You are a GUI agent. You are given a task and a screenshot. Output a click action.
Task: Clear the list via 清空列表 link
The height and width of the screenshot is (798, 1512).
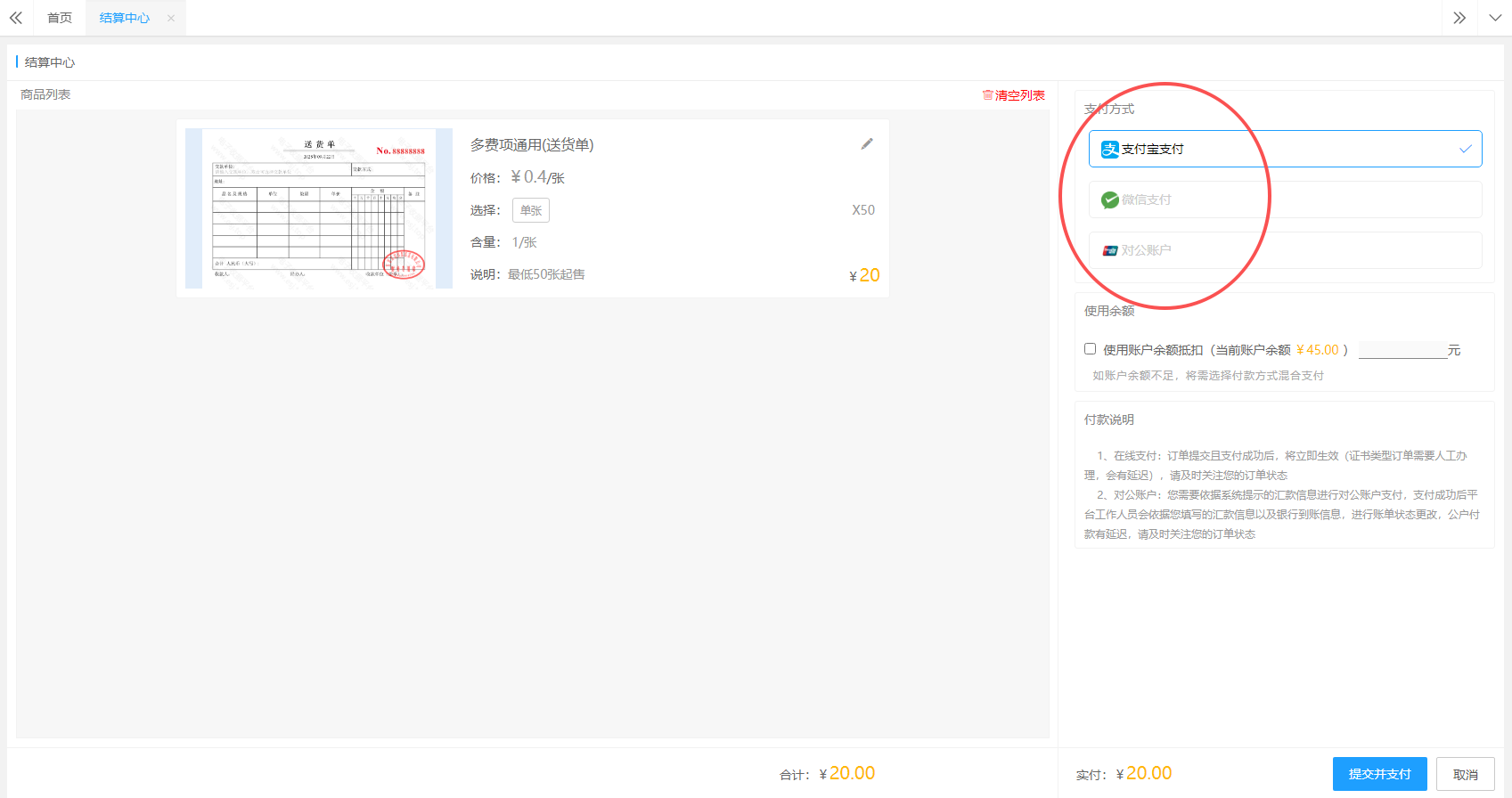(x=1019, y=95)
